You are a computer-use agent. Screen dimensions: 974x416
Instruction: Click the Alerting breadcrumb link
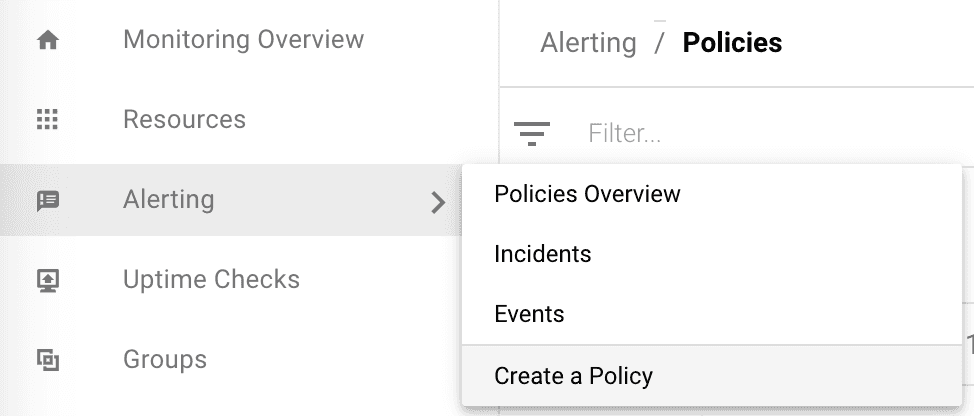(x=588, y=43)
